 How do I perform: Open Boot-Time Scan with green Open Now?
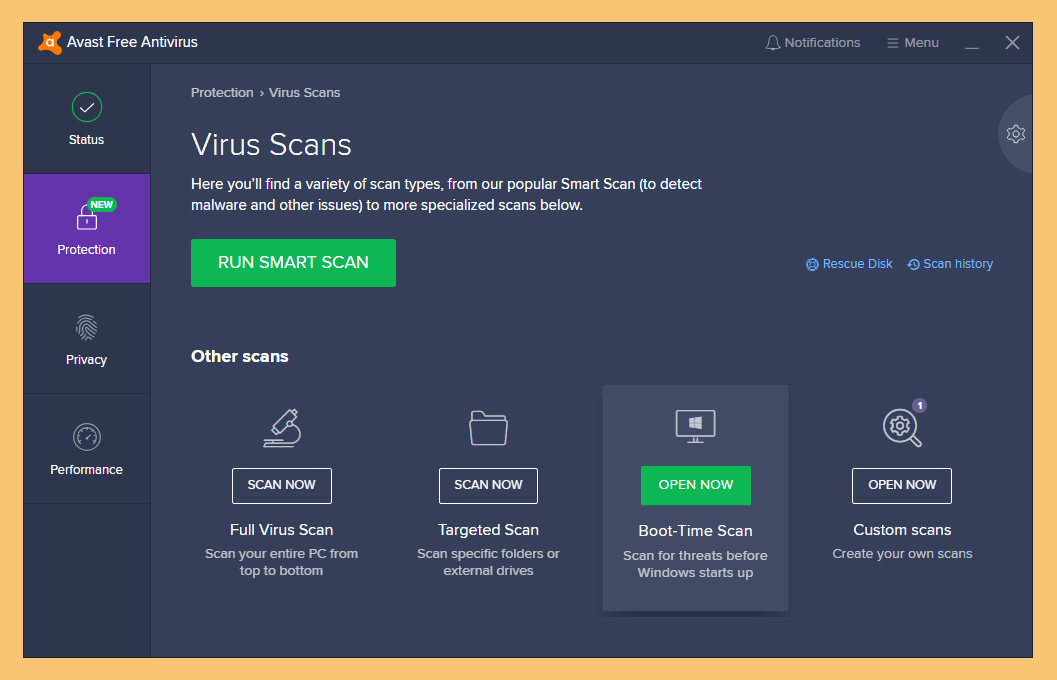click(x=696, y=485)
